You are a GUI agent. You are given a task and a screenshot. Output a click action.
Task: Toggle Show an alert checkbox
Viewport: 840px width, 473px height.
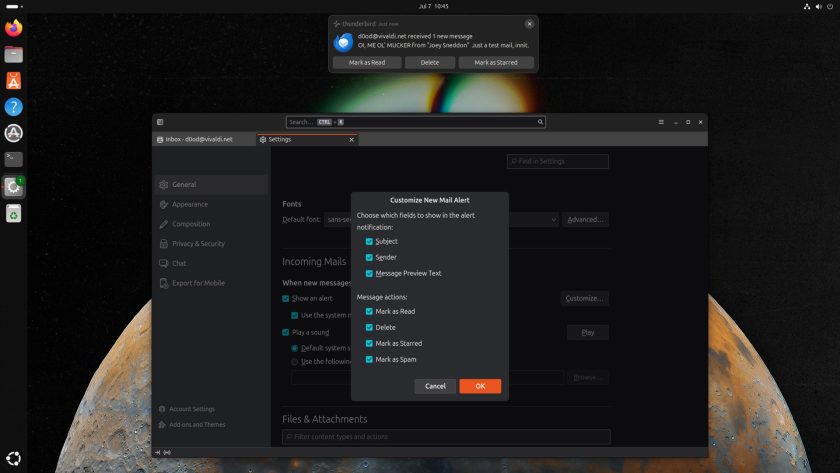286,299
